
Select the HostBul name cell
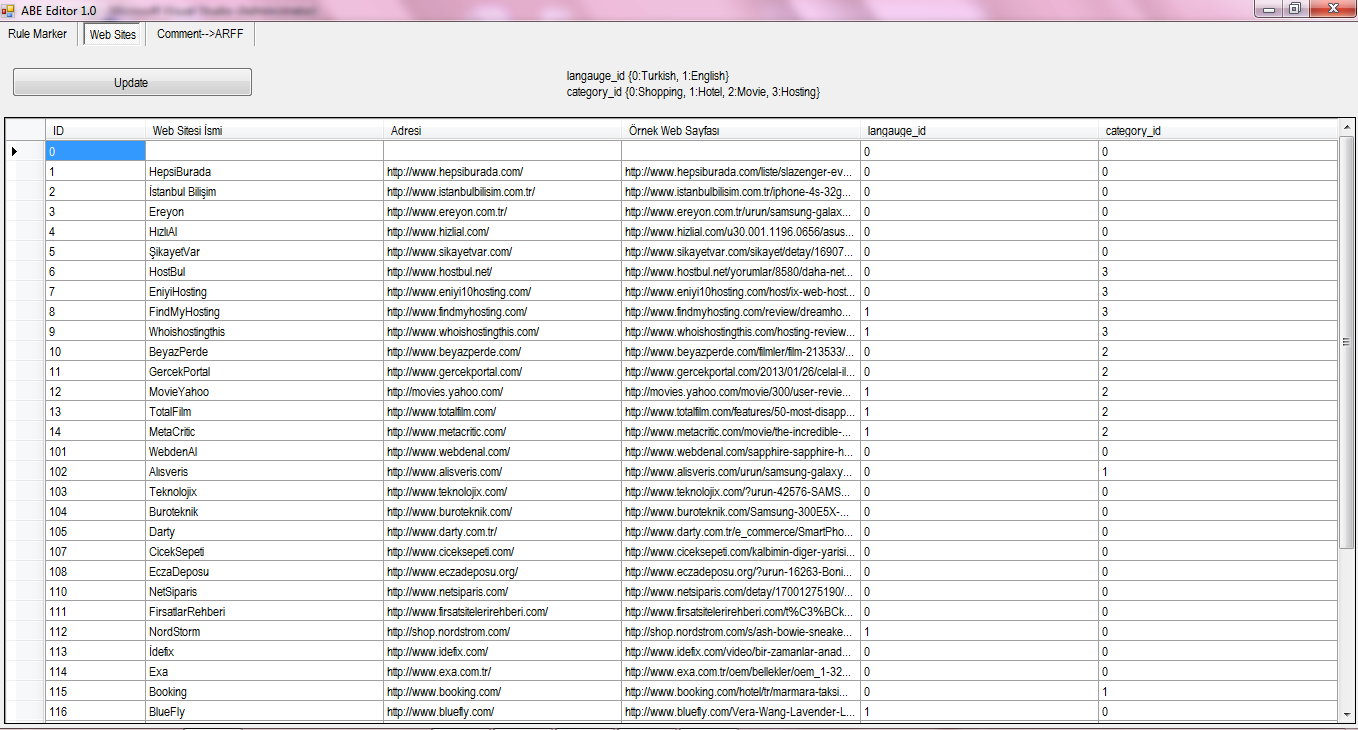pos(264,271)
